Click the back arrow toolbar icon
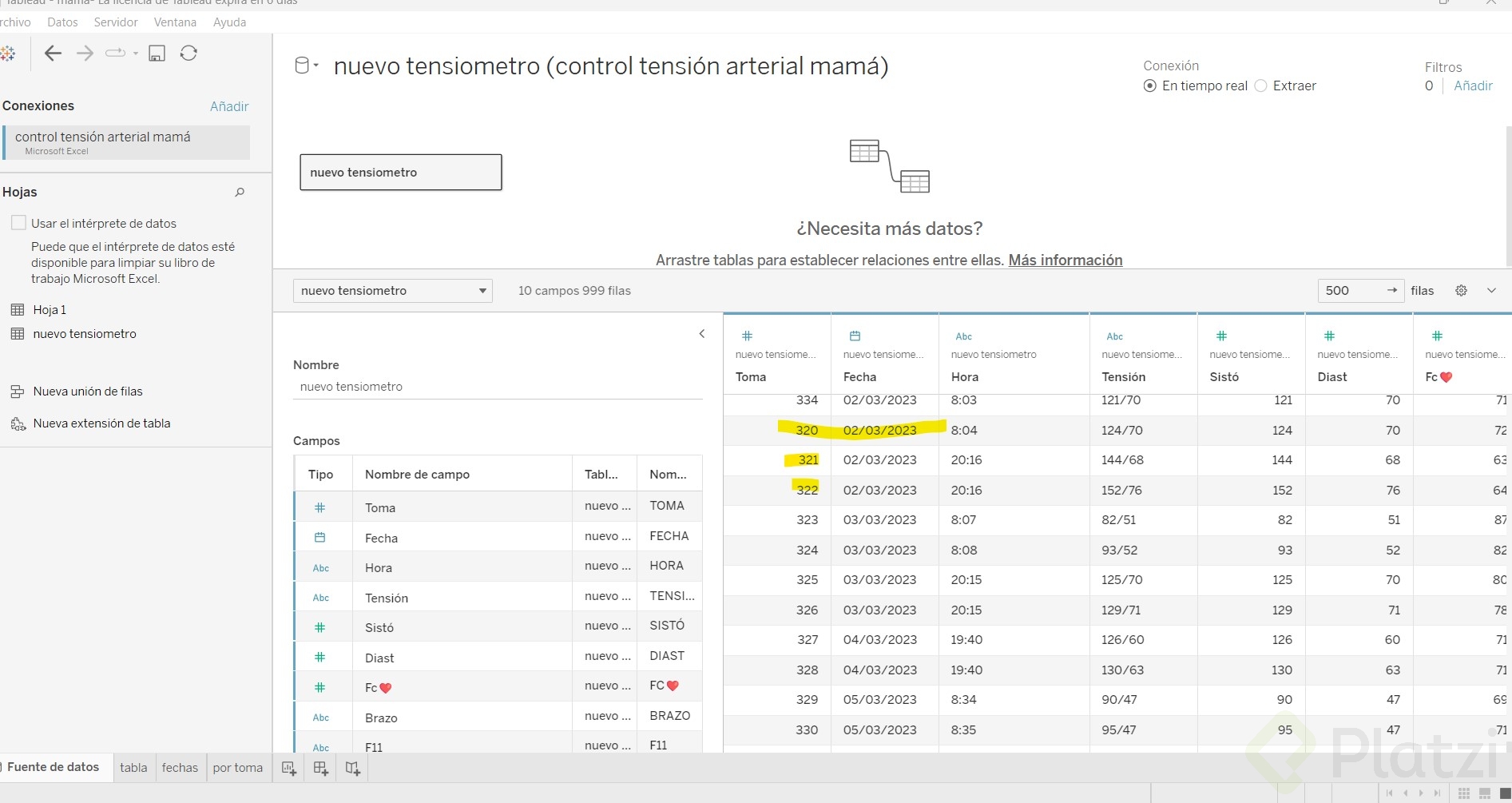The width and height of the screenshot is (1512, 803). 53,54
